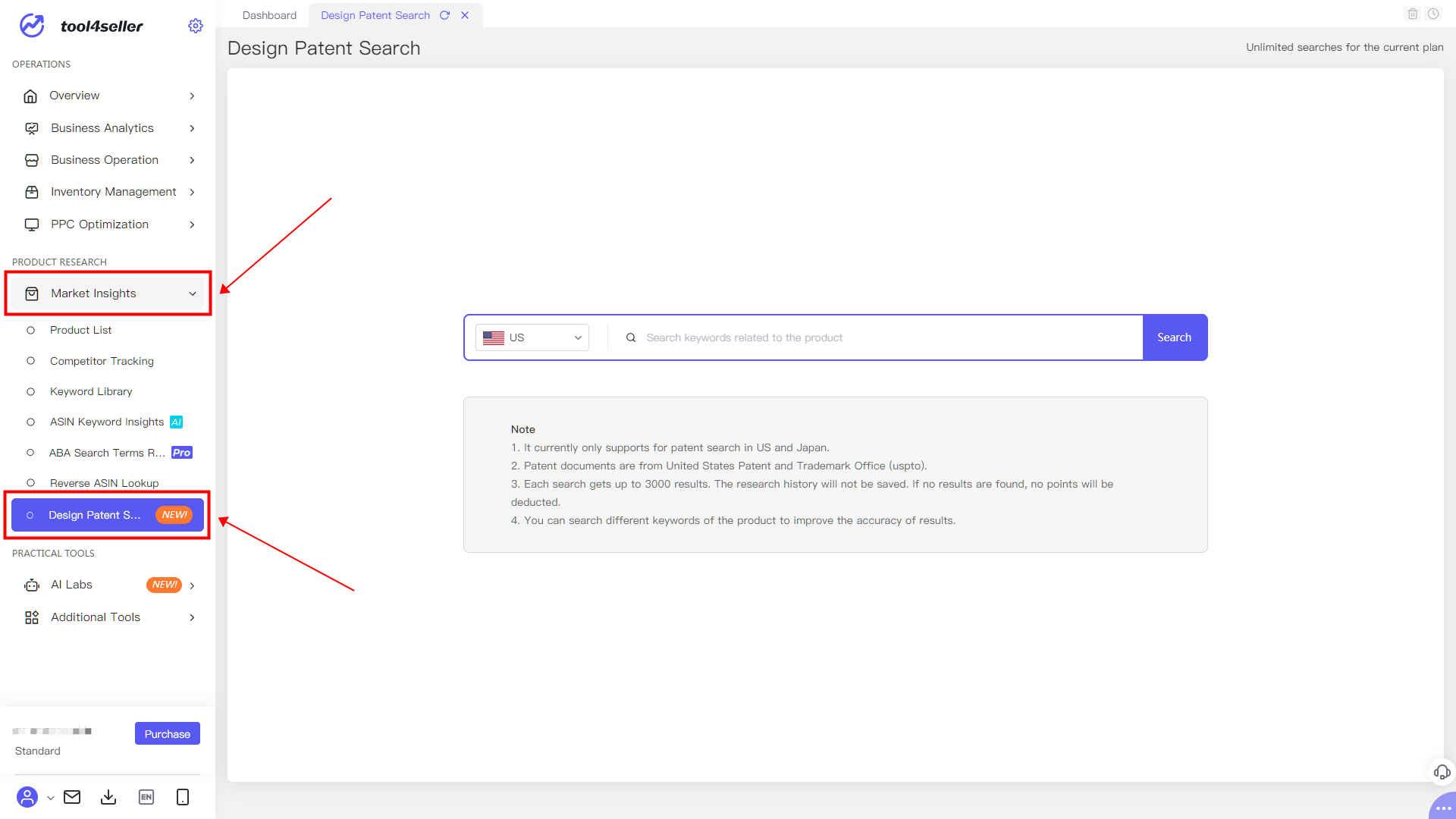Open Competitor Tracking in the sidebar

point(102,361)
